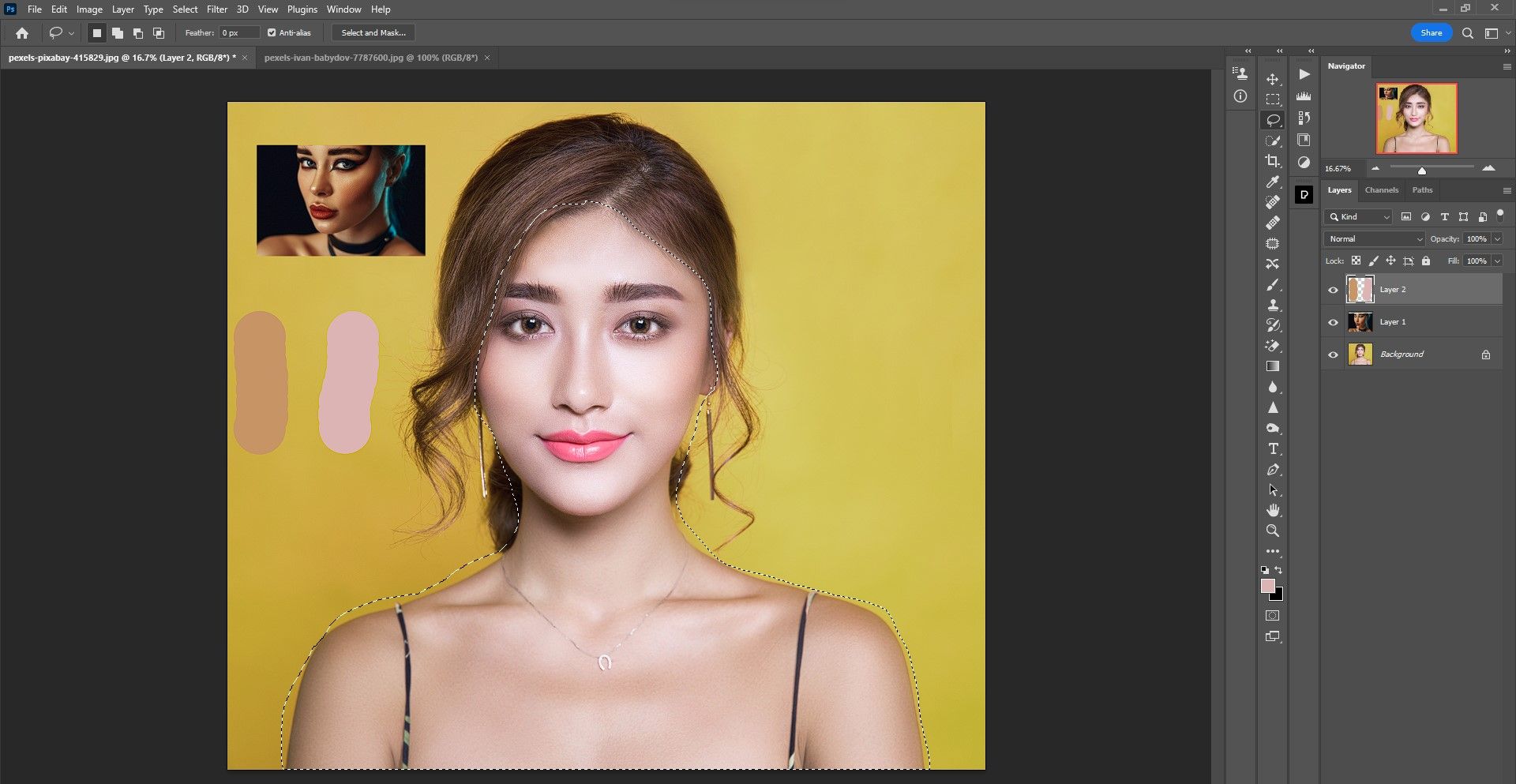Select the Sponge tool
The width and height of the screenshot is (1516, 784).
click(1272, 428)
